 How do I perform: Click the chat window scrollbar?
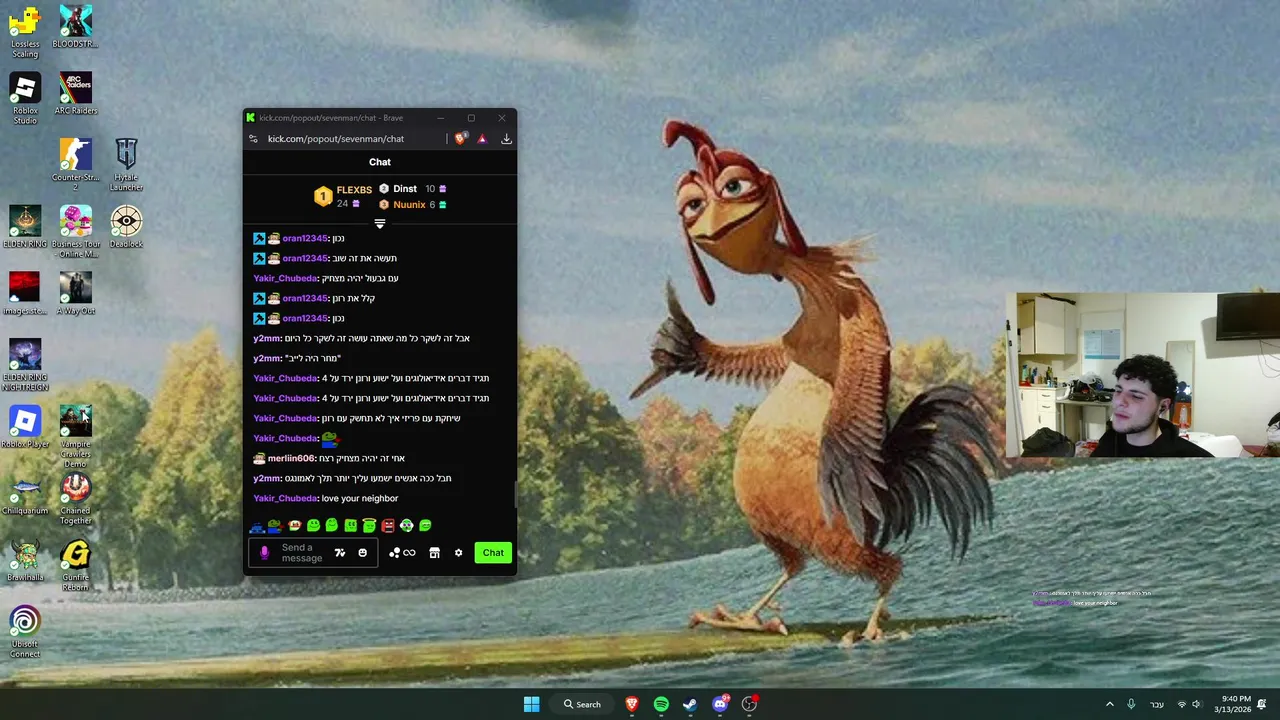point(514,494)
